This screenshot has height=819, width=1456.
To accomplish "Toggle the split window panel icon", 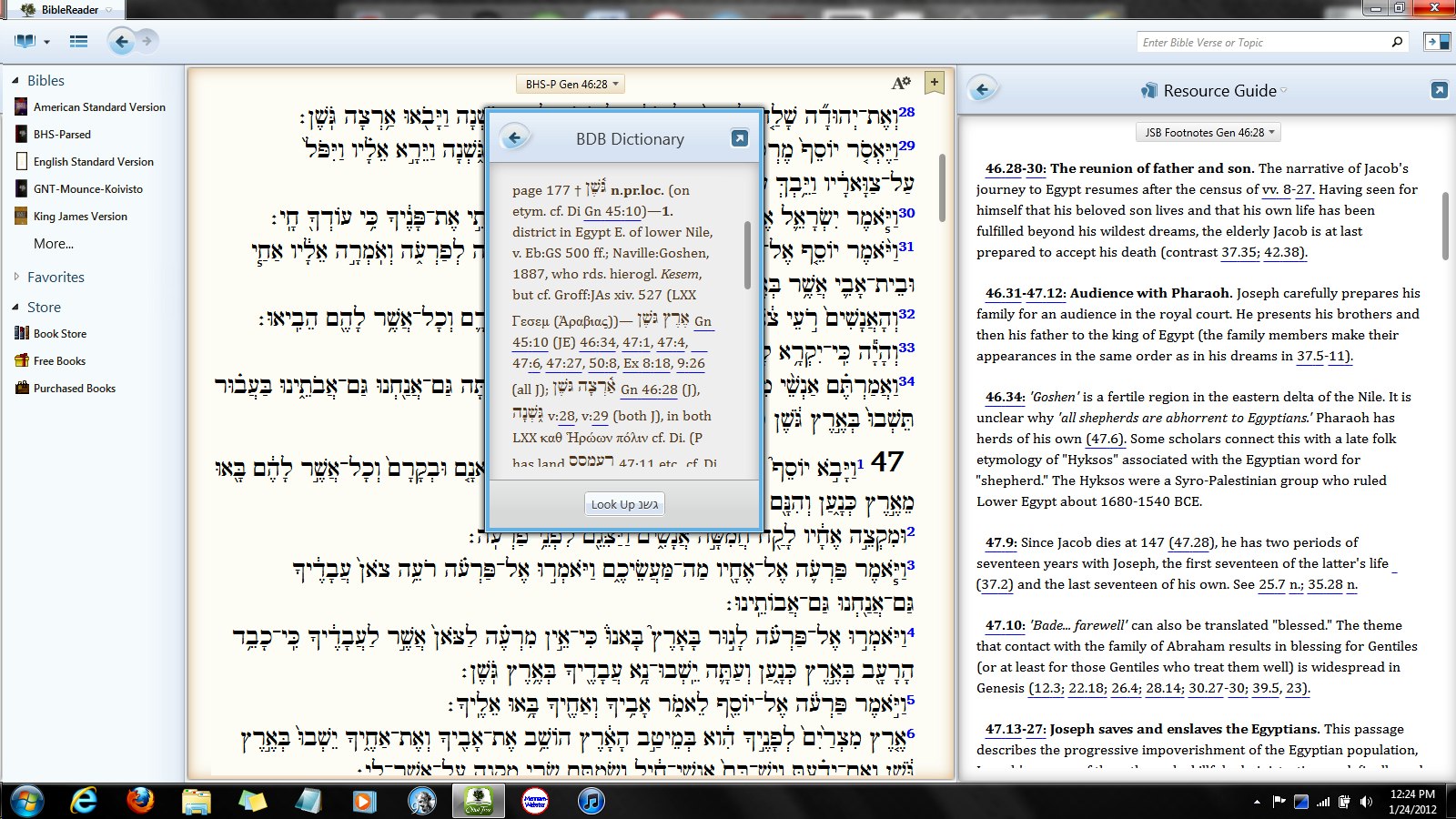I will [x=1436, y=42].
